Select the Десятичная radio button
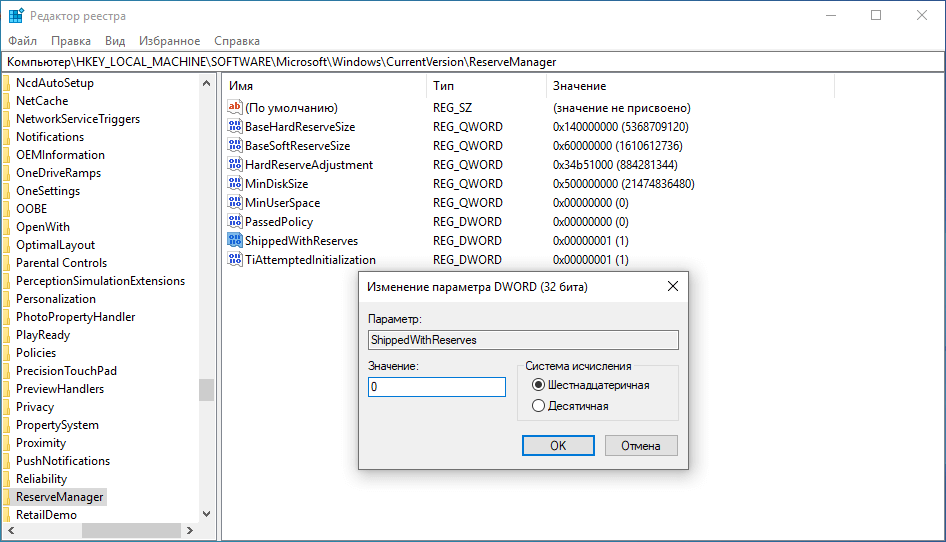This screenshot has width=946, height=542. coord(539,406)
